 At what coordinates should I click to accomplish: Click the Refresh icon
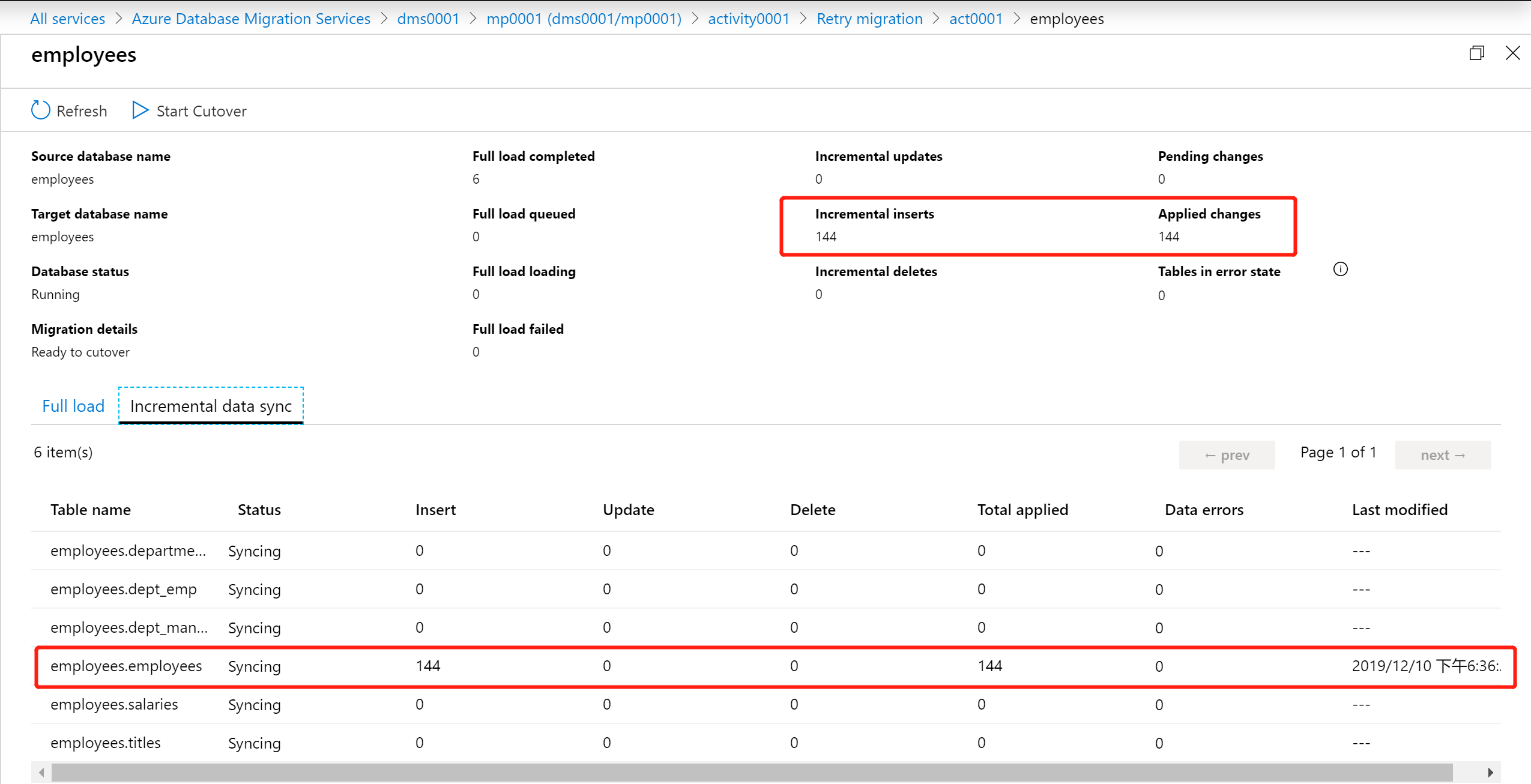point(41,110)
